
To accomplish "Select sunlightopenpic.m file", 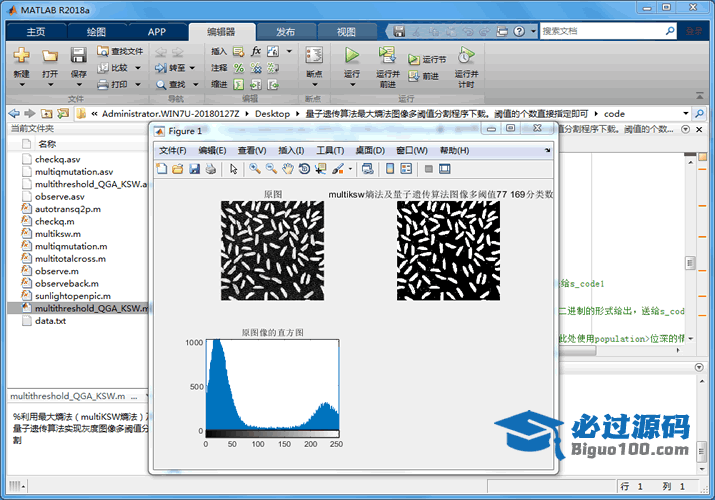I will [73, 296].
